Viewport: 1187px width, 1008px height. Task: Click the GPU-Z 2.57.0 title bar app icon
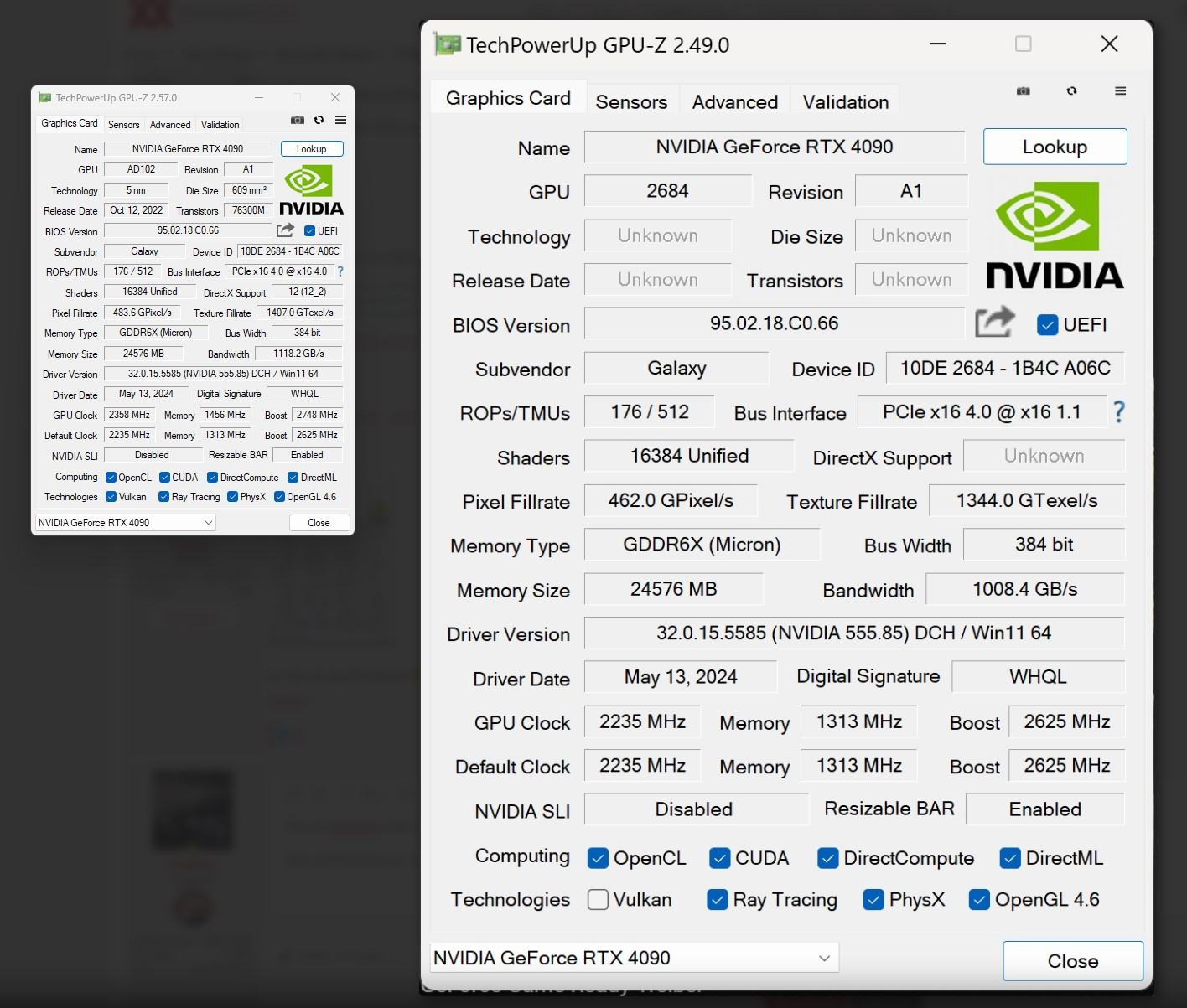coord(45,98)
